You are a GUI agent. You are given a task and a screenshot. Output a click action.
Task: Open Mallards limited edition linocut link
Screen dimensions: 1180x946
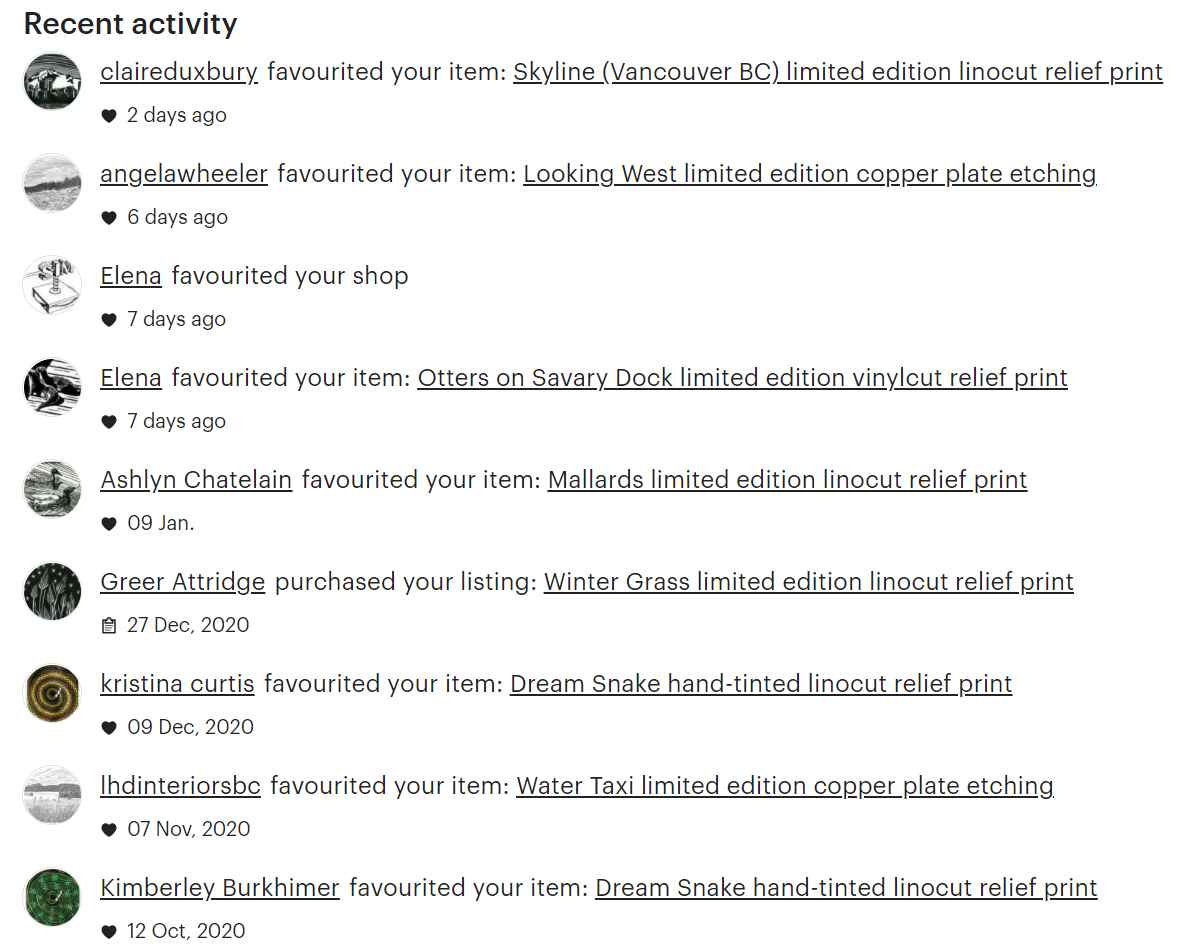click(x=787, y=479)
